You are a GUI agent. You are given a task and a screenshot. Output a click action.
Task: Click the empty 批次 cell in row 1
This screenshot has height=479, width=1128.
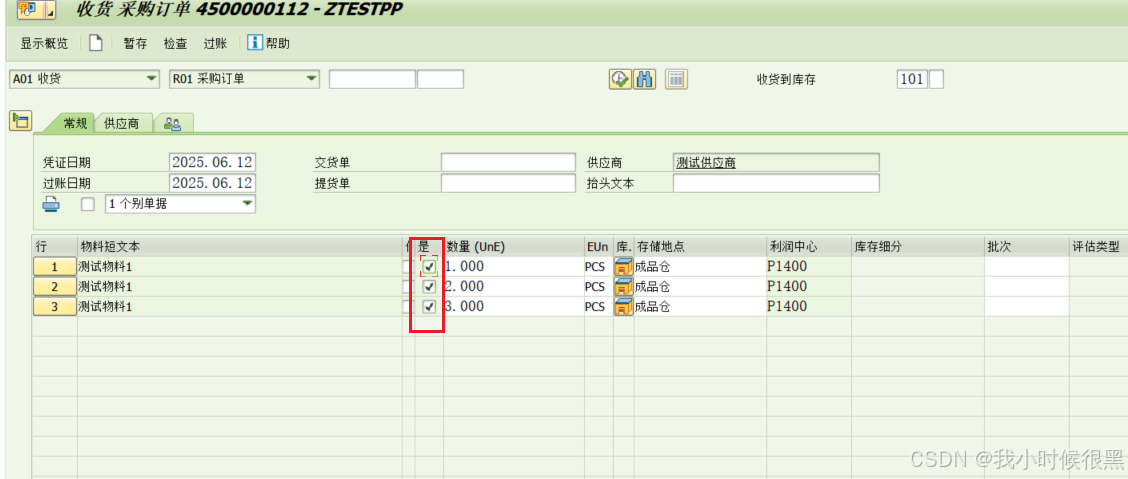(1027, 267)
